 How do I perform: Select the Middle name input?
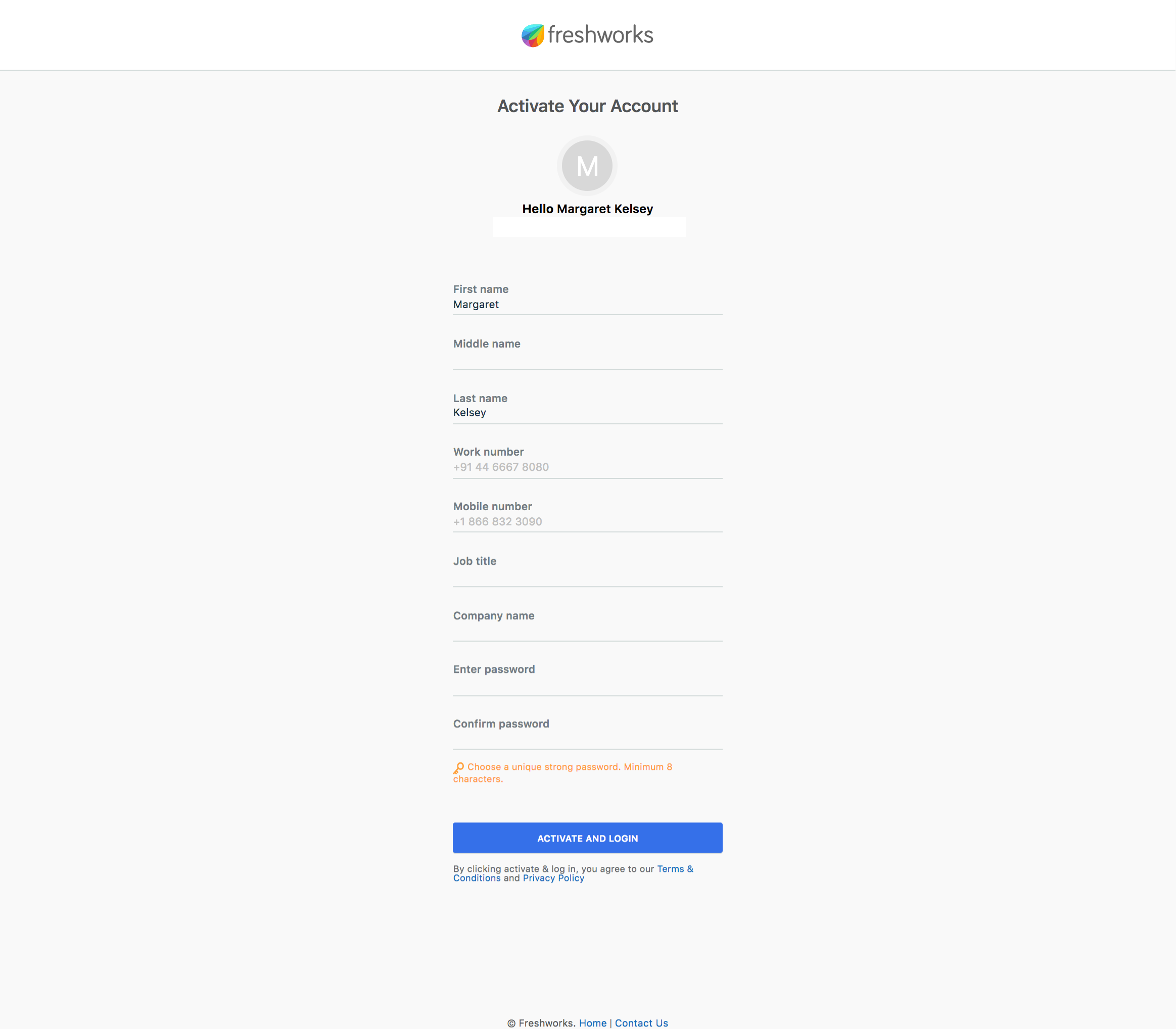pos(587,359)
